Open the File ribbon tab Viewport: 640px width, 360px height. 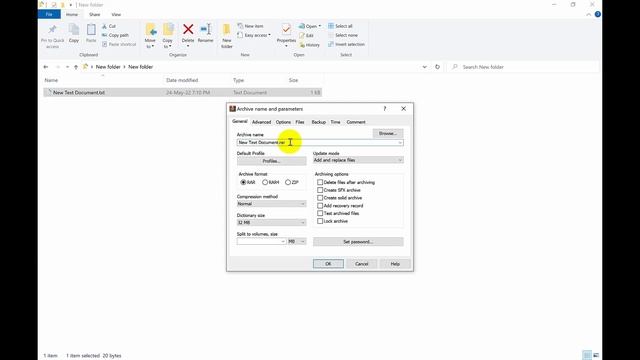[x=49, y=14]
